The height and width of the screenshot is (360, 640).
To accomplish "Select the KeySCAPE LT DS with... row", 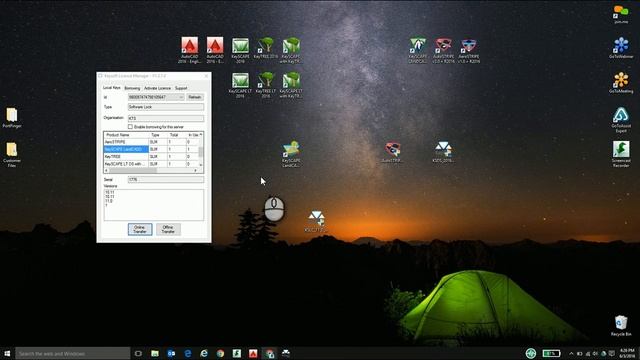I will click(152, 164).
